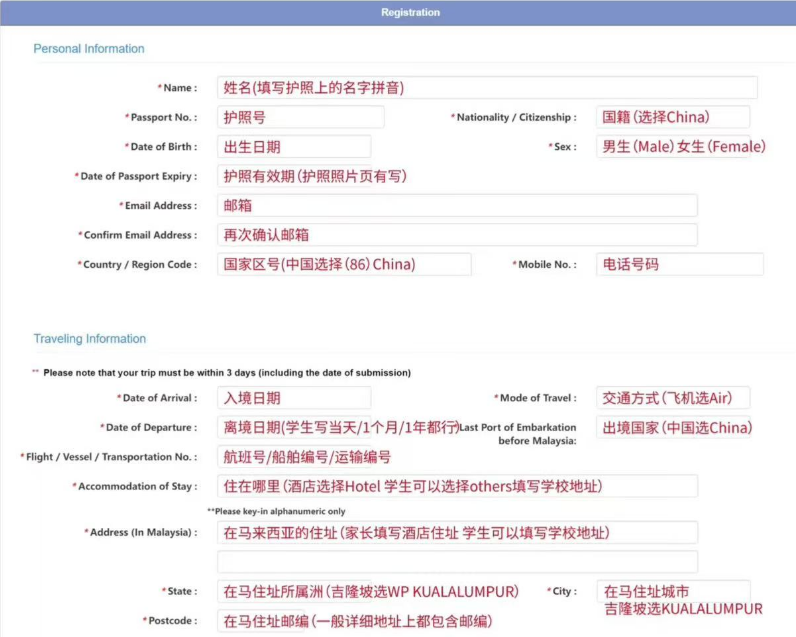Viewport: 796px width, 637px height.
Task: Click the Mobile No. input field
Action: pyautogui.click(x=679, y=265)
